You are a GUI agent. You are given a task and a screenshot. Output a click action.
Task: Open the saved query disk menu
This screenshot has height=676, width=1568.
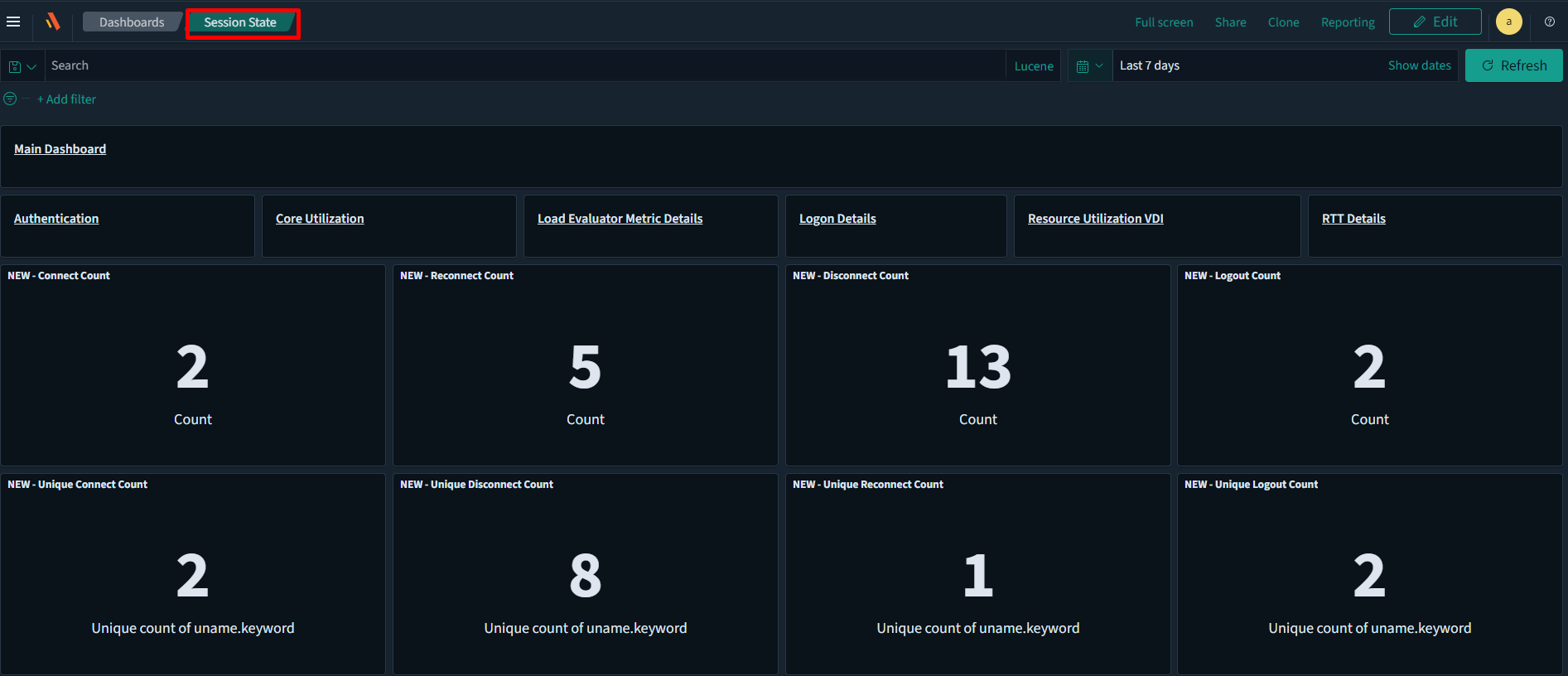[22, 66]
